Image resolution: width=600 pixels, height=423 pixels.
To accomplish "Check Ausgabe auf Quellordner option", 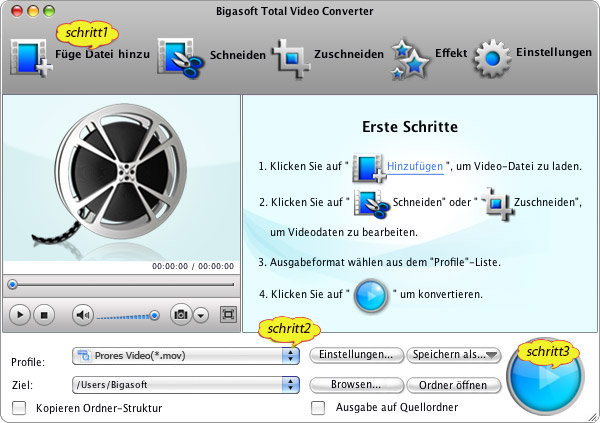I will coord(318,408).
